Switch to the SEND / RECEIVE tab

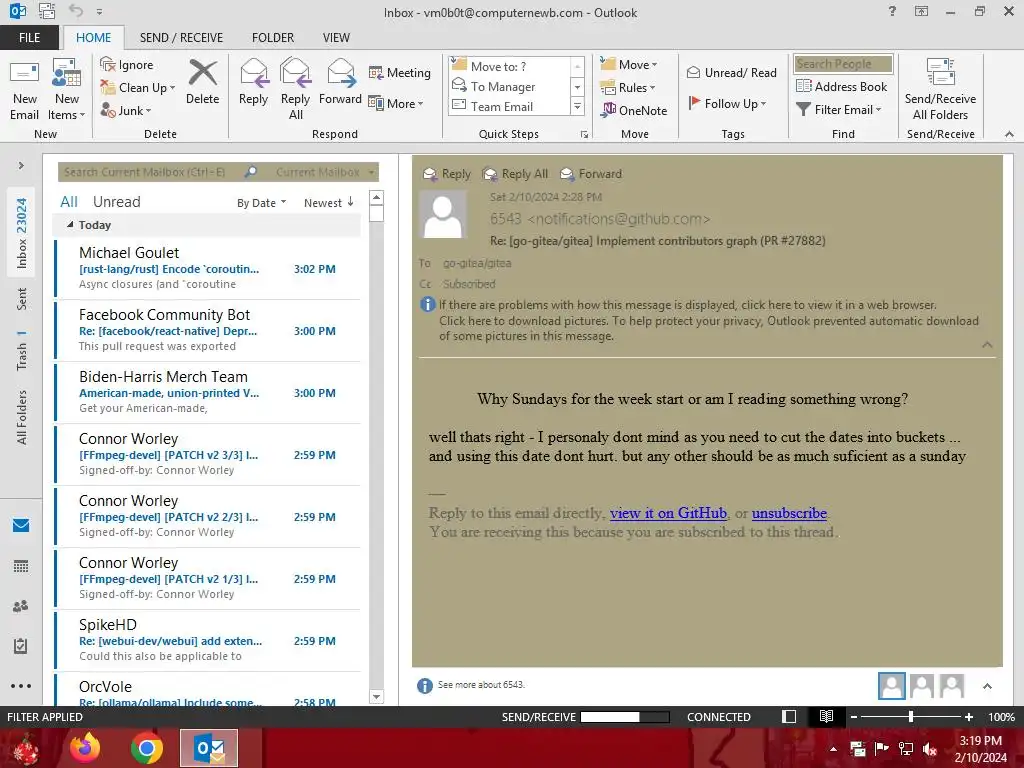point(181,38)
